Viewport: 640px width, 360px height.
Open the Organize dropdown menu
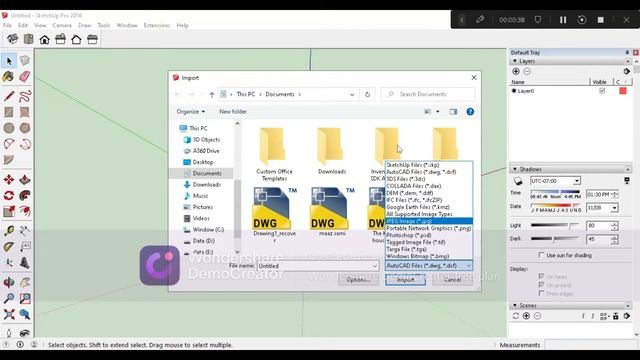191,111
